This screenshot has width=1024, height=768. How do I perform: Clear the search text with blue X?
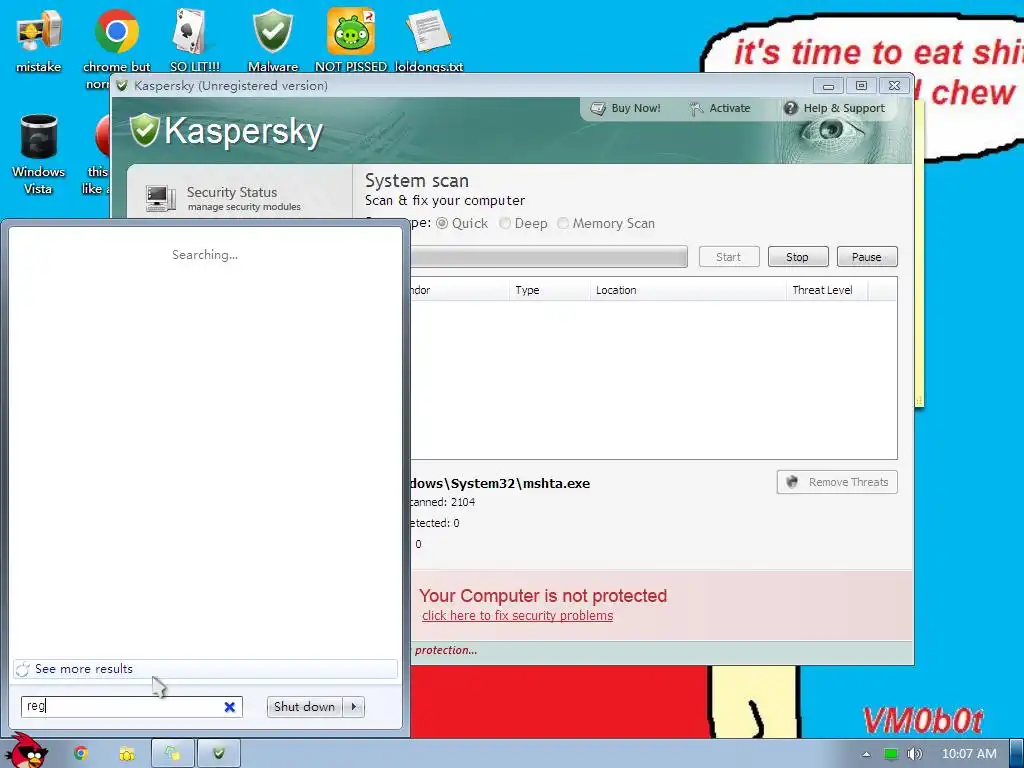(230, 707)
